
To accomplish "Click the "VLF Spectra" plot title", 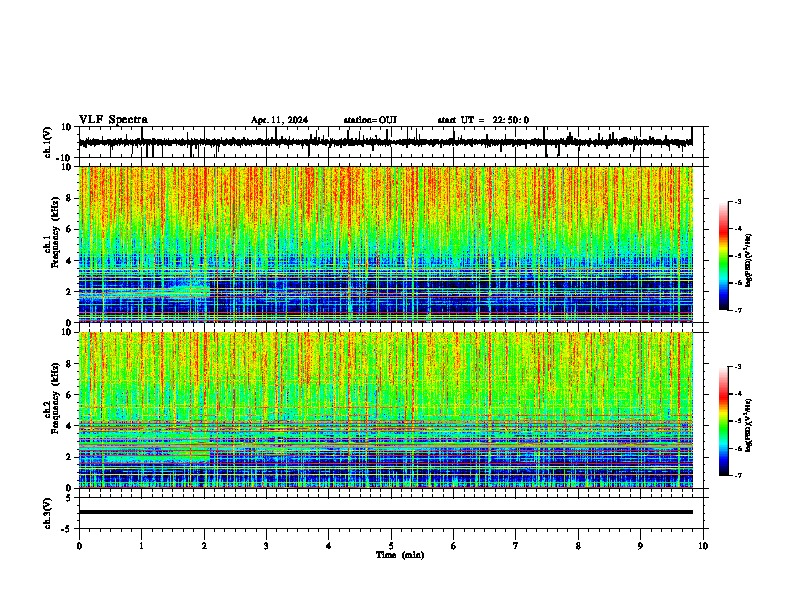I will 113,120.
